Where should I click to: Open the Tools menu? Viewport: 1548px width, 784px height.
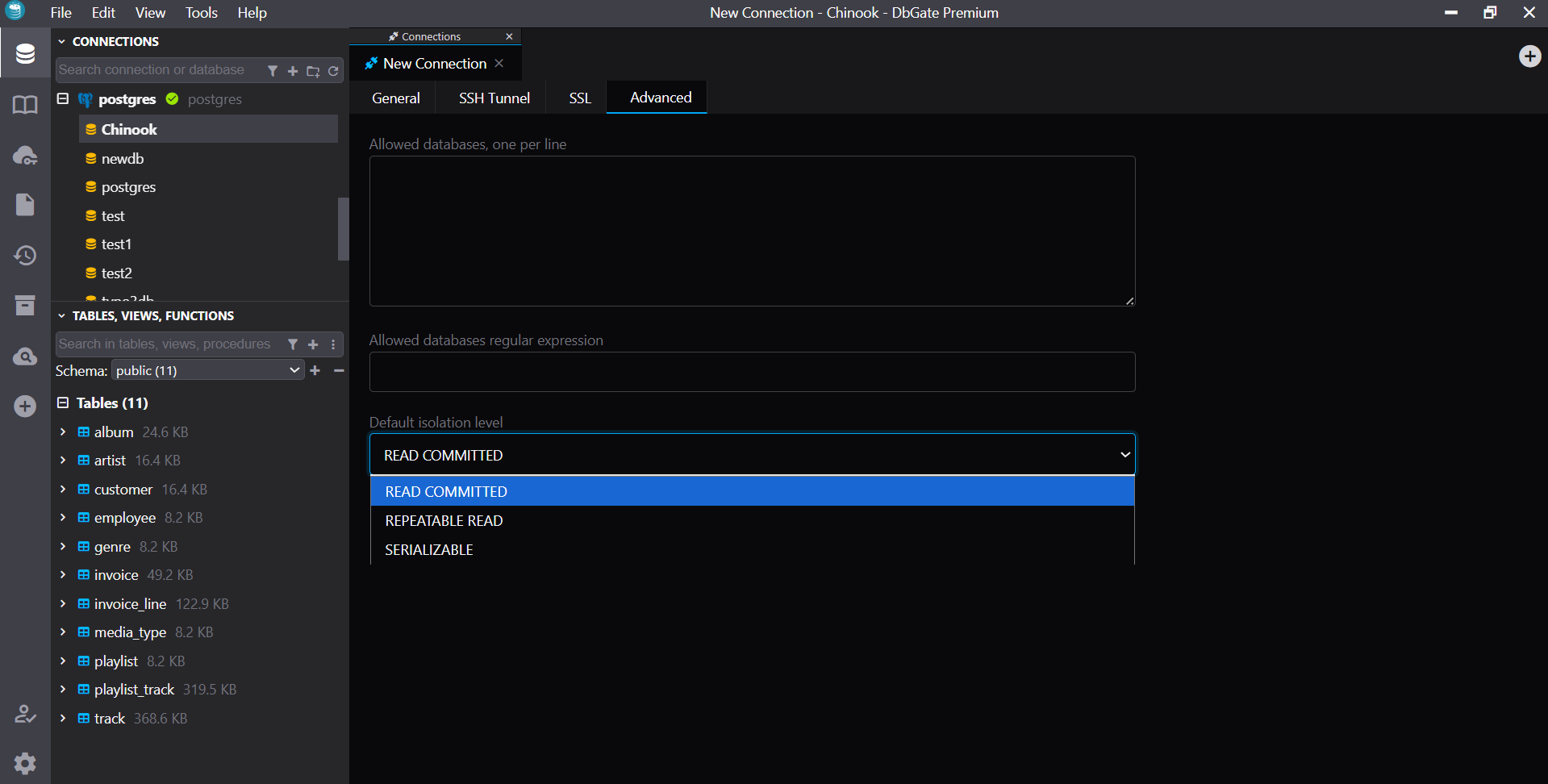tap(201, 13)
